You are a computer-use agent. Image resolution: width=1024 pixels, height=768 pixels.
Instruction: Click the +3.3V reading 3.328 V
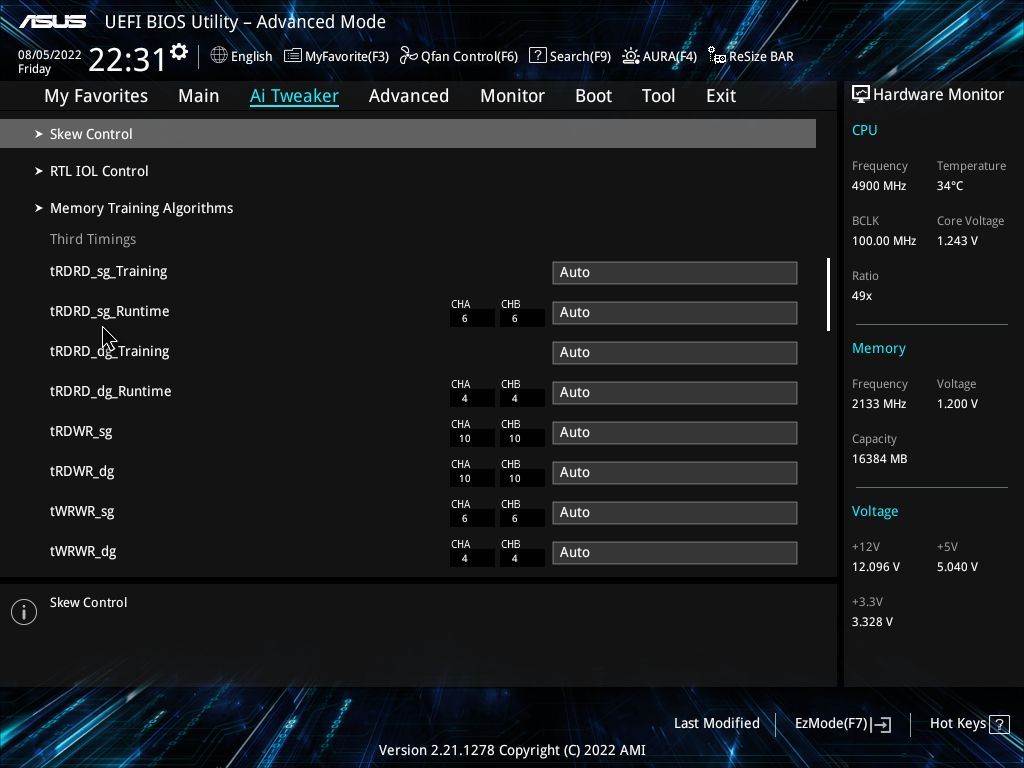(872, 622)
